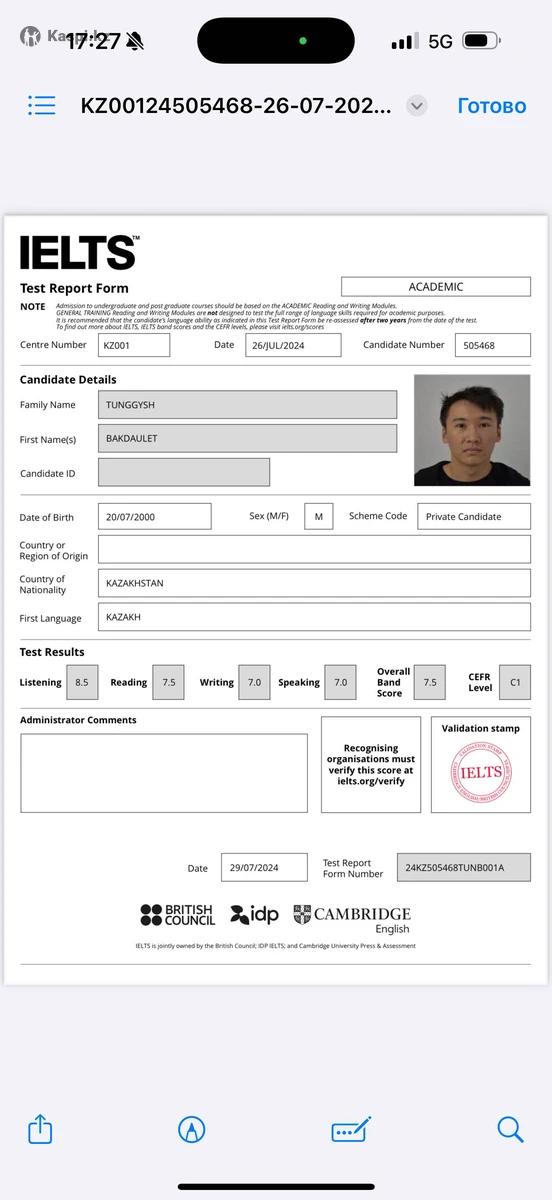
Task: Tap Country of Nationality KAZAKHSTAN field
Action: tap(314, 583)
